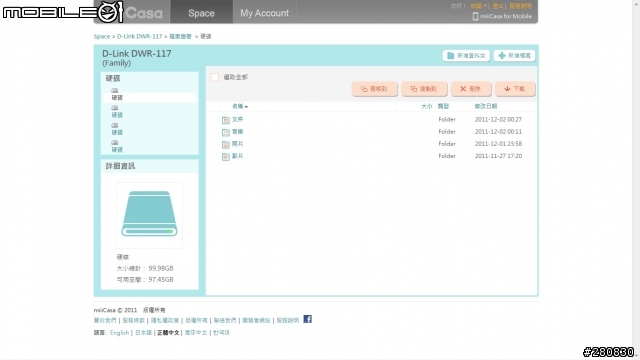Open the user name dropdown in header

478,6
